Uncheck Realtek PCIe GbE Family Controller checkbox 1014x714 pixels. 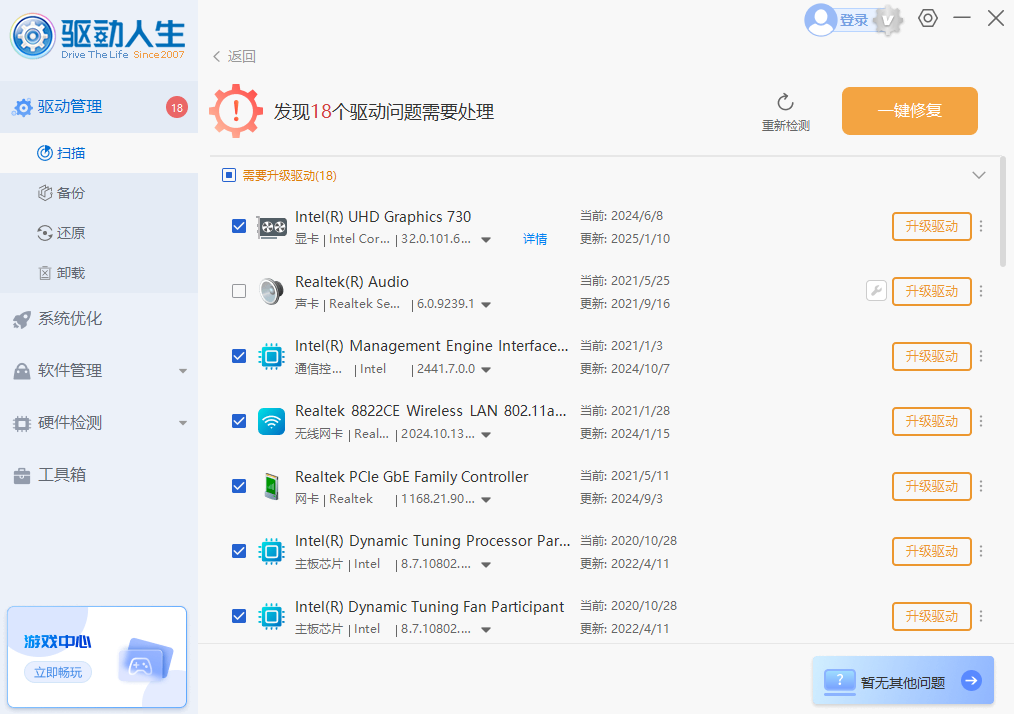[x=239, y=486]
